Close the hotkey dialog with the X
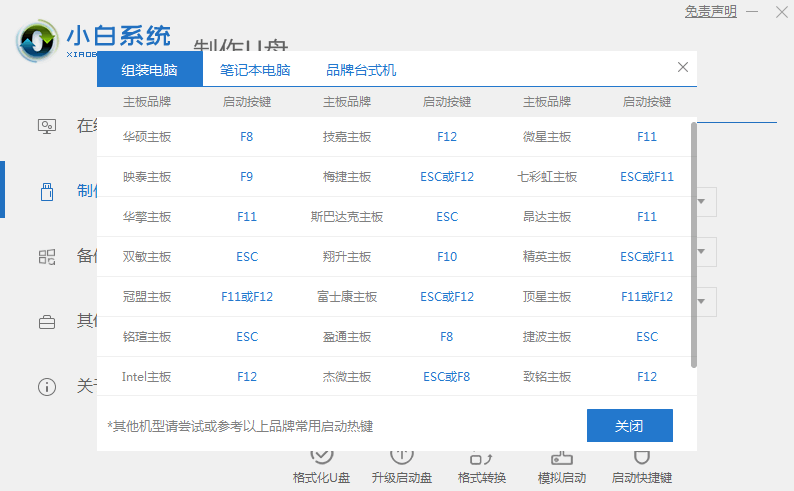This screenshot has height=491, width=794. [683, 68]
